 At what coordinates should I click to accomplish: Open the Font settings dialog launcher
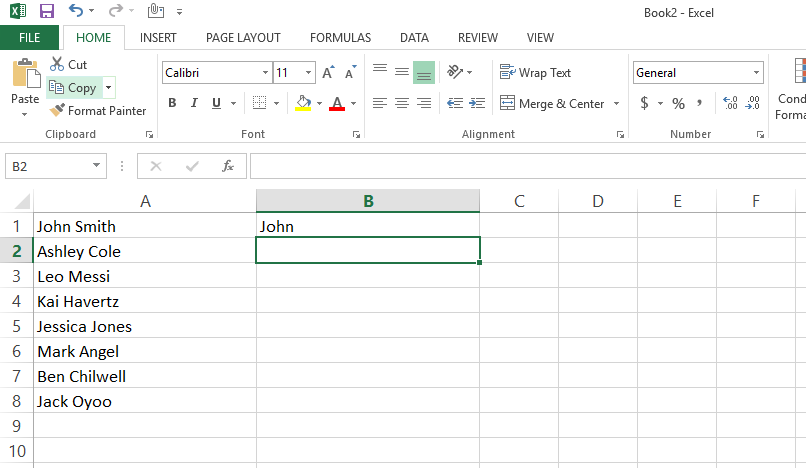(356, 135)
